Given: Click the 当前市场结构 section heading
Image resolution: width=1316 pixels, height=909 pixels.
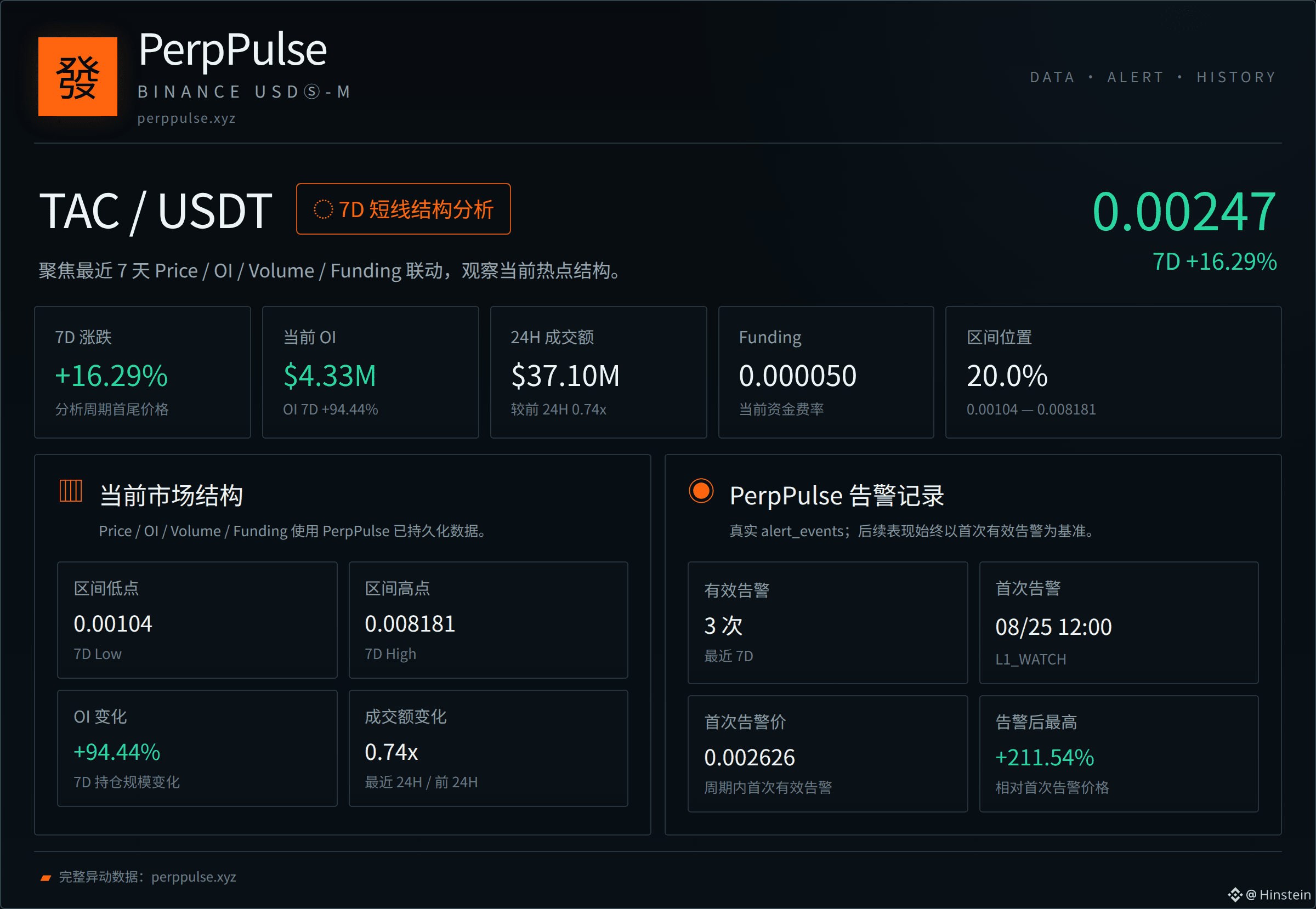Looking at the screenshot, I should pos(172,496).
